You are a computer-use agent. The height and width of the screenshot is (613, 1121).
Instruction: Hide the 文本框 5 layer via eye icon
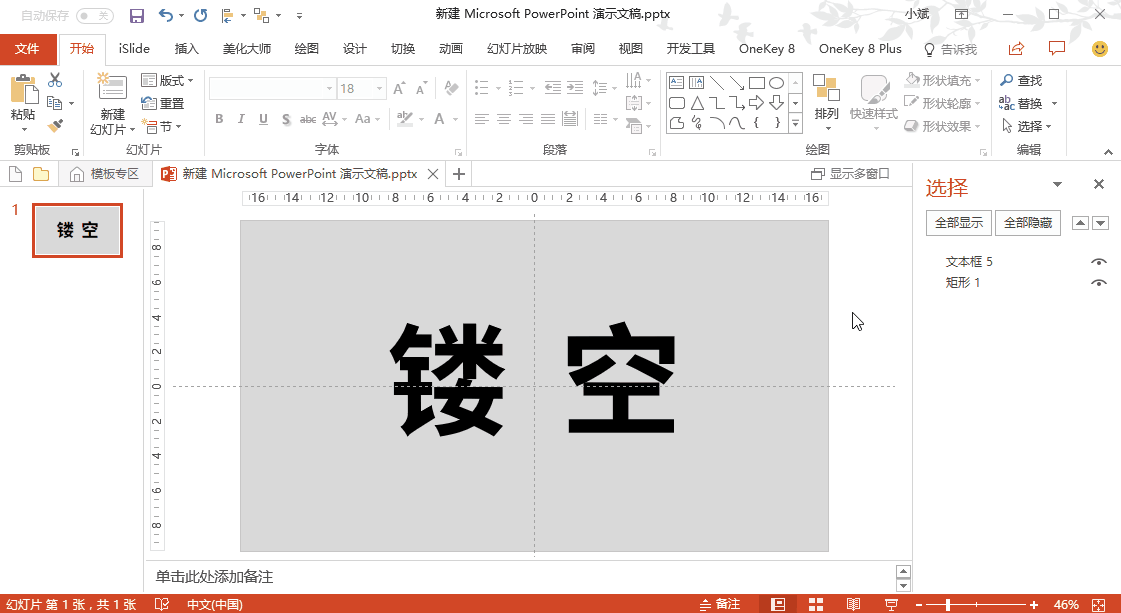[x=1099, y=262]
